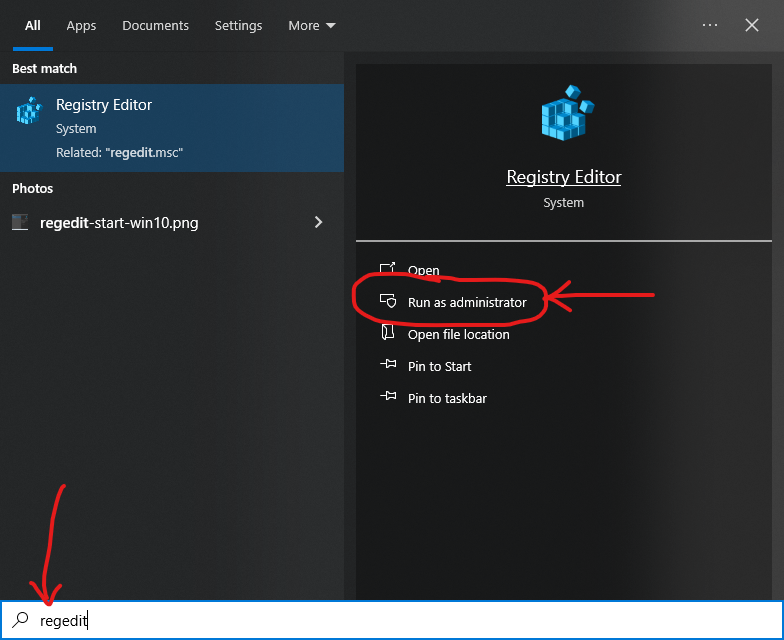
Task: Click the magnifier icon in search box
Action: (x=20, y=620)
